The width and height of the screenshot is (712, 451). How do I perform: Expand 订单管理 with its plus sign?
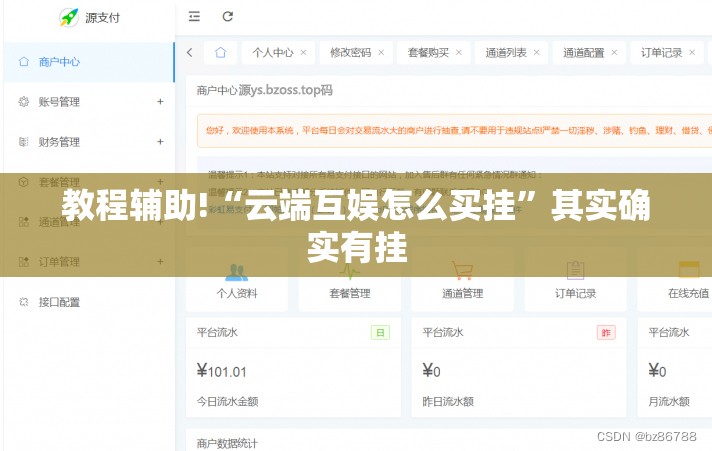point(160,262)
